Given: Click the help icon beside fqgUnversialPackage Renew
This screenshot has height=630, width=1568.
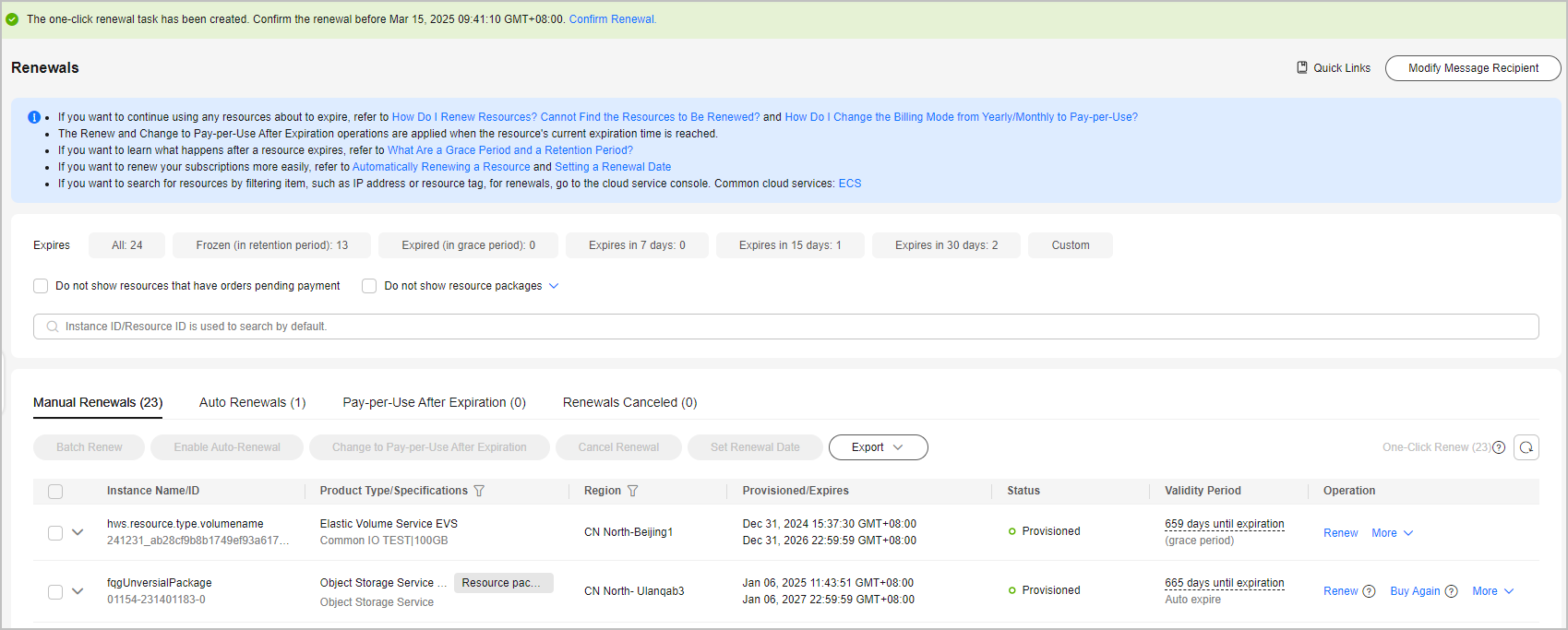Looking at the screenshot, I should click(1369, 591).
